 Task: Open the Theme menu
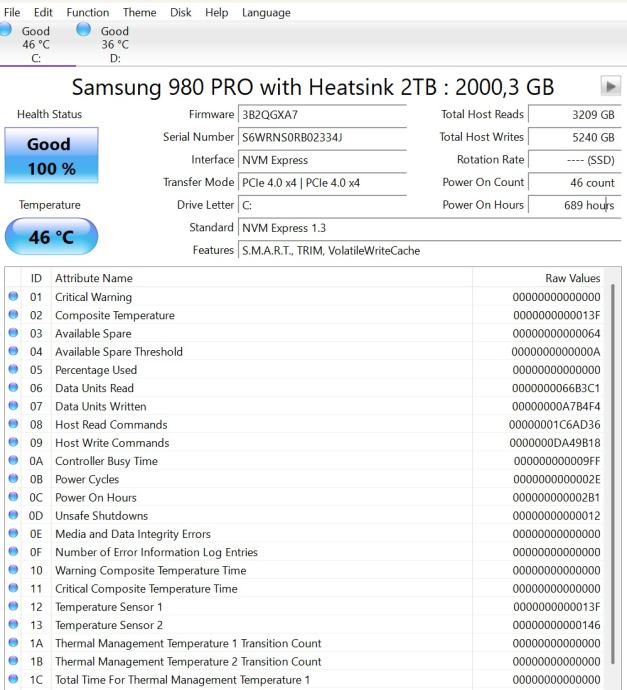point(139,12)
